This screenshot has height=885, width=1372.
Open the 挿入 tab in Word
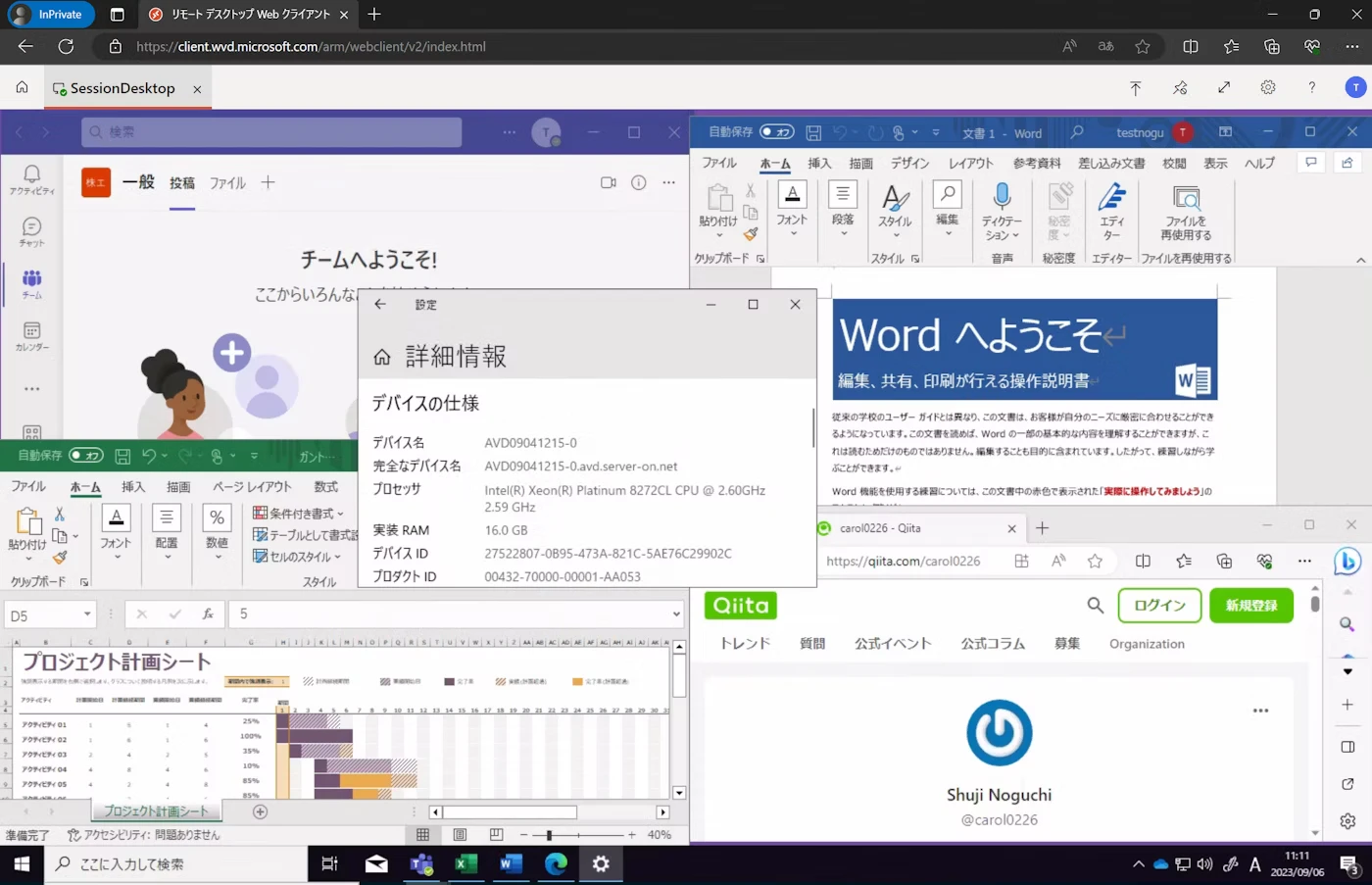pos(819,163)
